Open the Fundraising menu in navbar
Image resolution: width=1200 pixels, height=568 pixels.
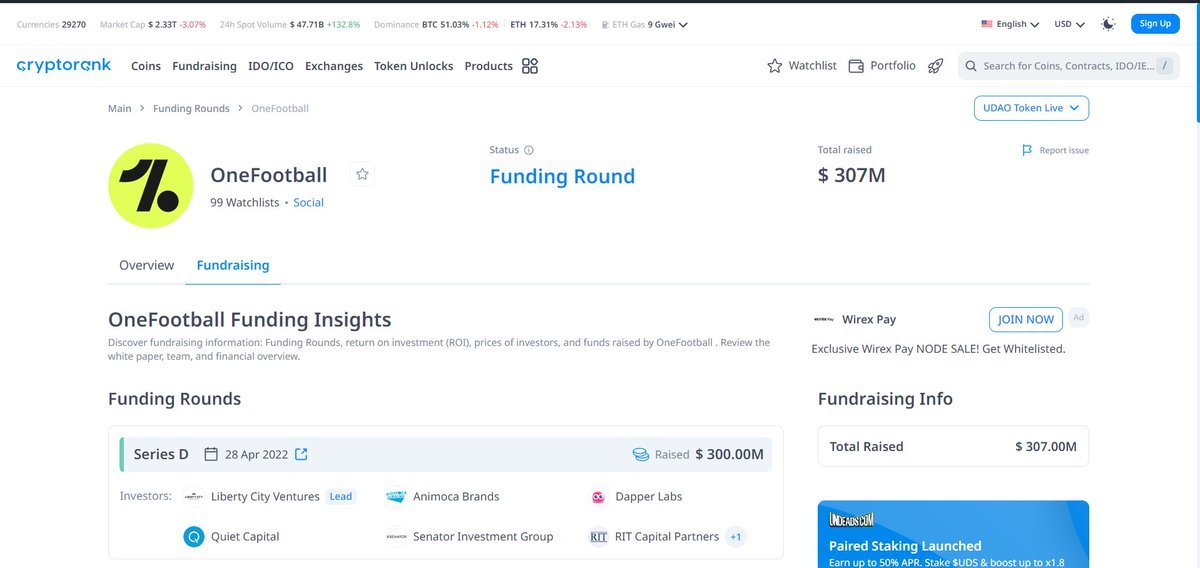click(204, 66)
